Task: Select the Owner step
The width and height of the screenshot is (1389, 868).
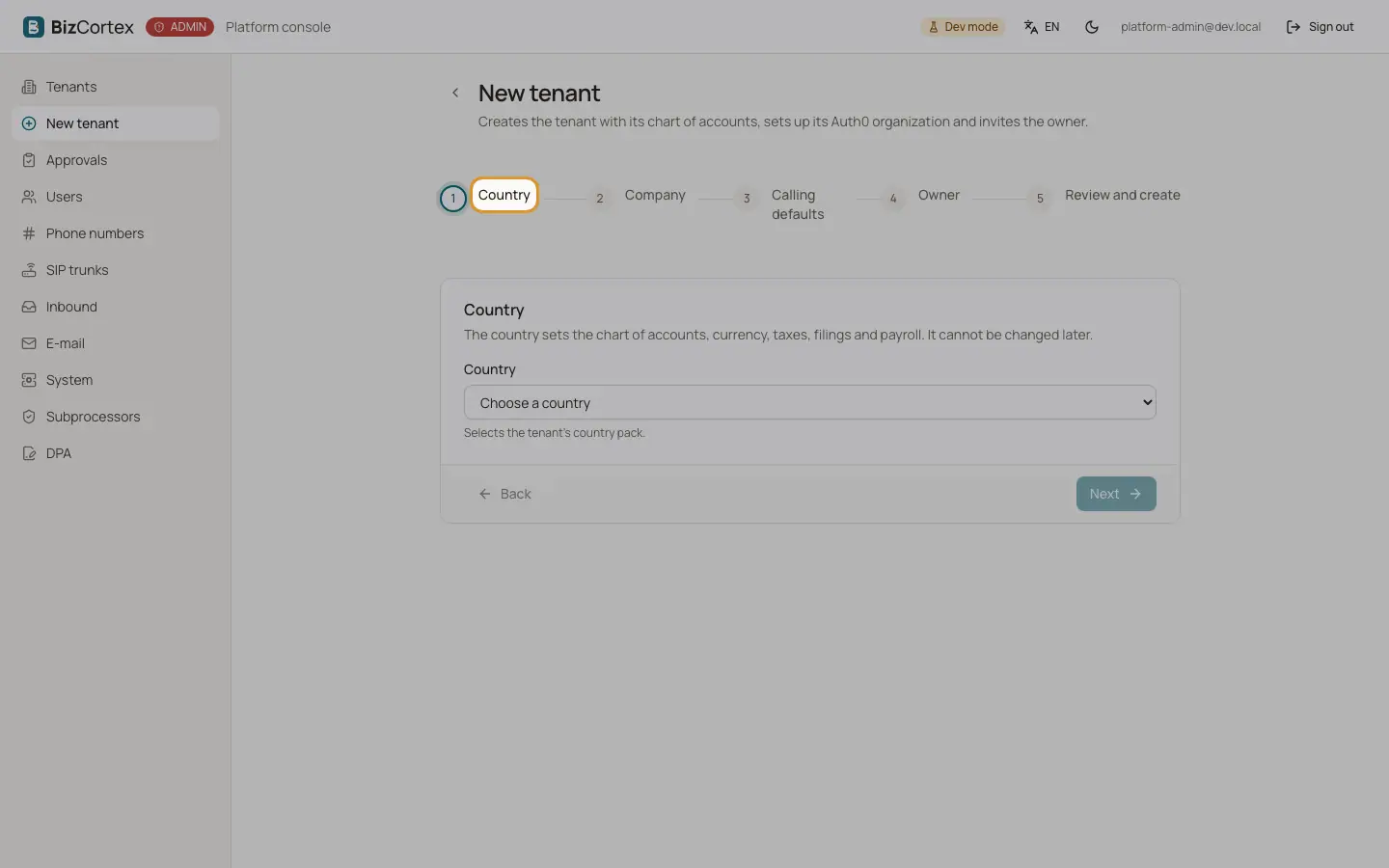Action: click(939, 195)
